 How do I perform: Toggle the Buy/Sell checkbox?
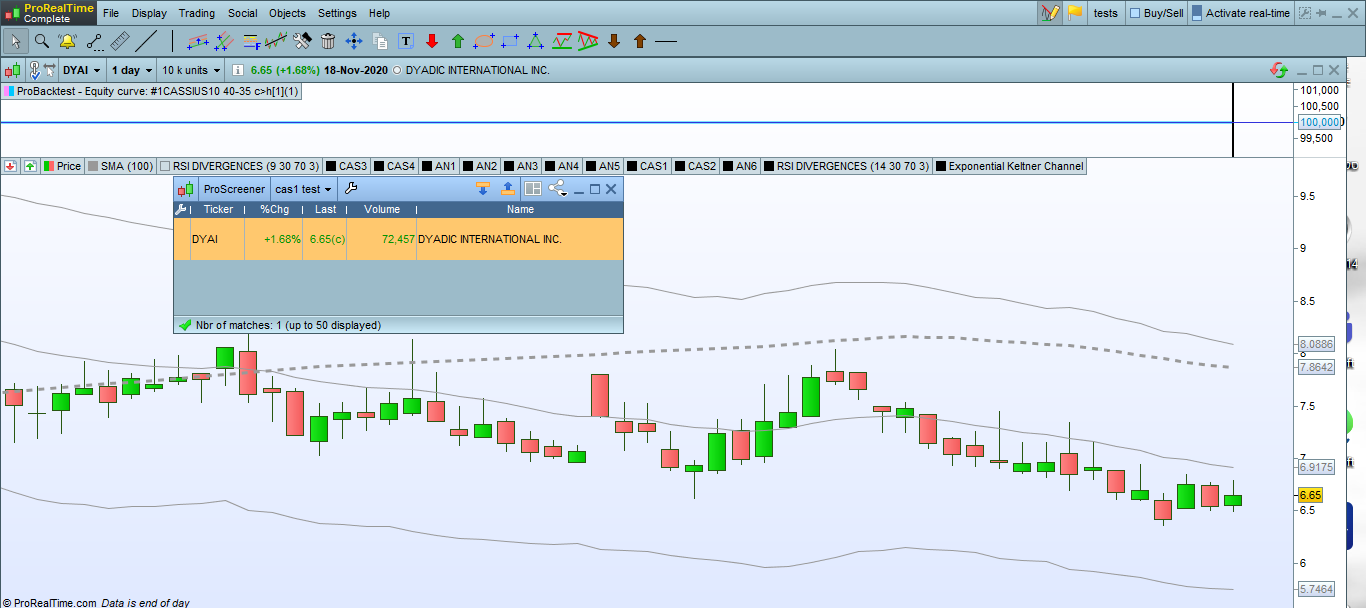[1135, 13]
